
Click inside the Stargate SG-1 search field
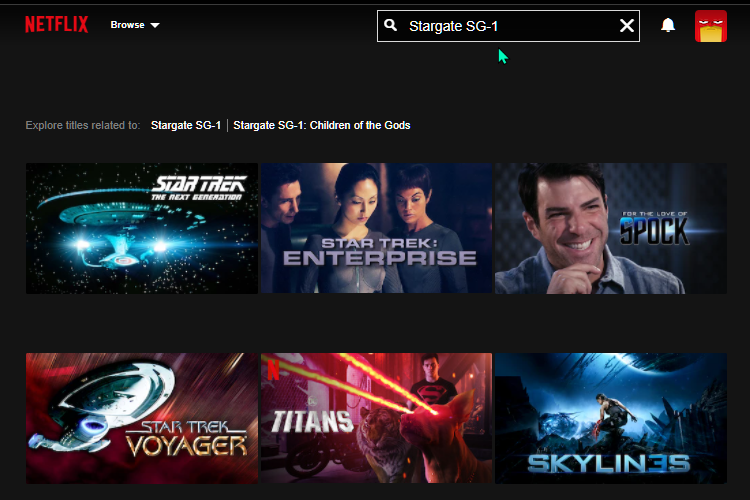(x=508, y=26)
